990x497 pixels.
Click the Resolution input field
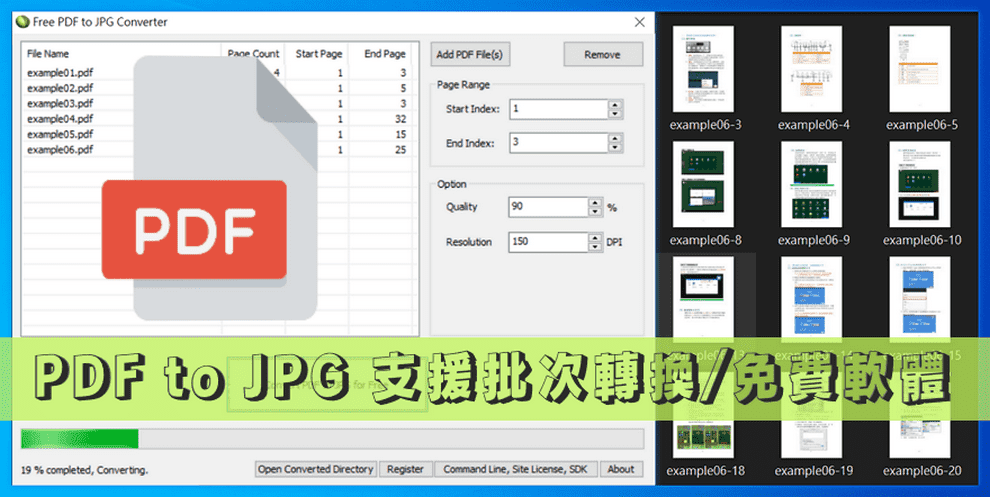tap(547, 241)
